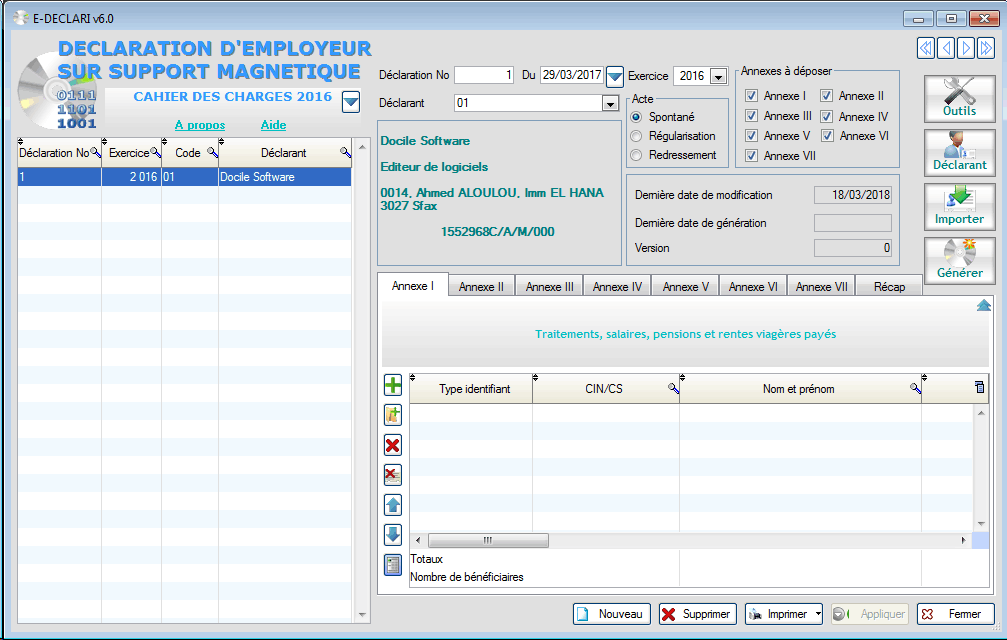Screen dimensions: 1007x640
Task: Switch to the Annexe III tab
Action: click(x=550, y=287)
